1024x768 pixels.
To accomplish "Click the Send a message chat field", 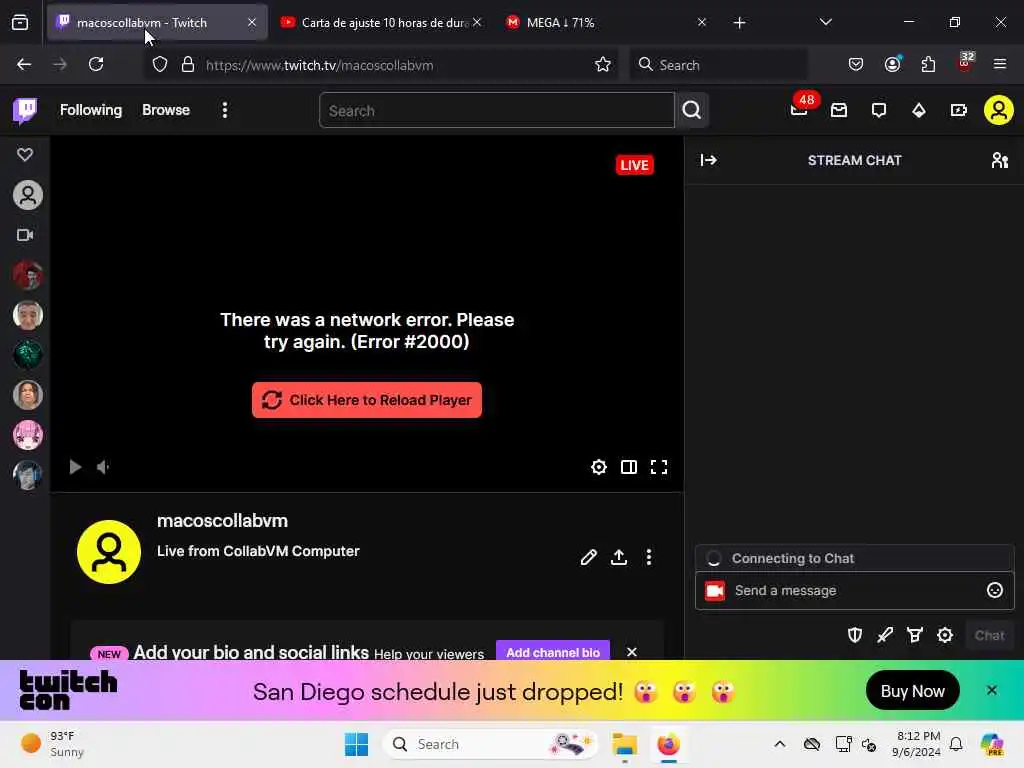I will 855,590.
